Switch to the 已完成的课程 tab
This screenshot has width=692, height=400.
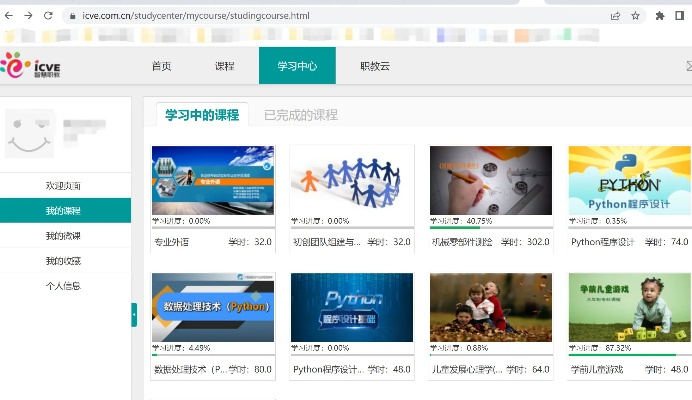tap(301, 115)
